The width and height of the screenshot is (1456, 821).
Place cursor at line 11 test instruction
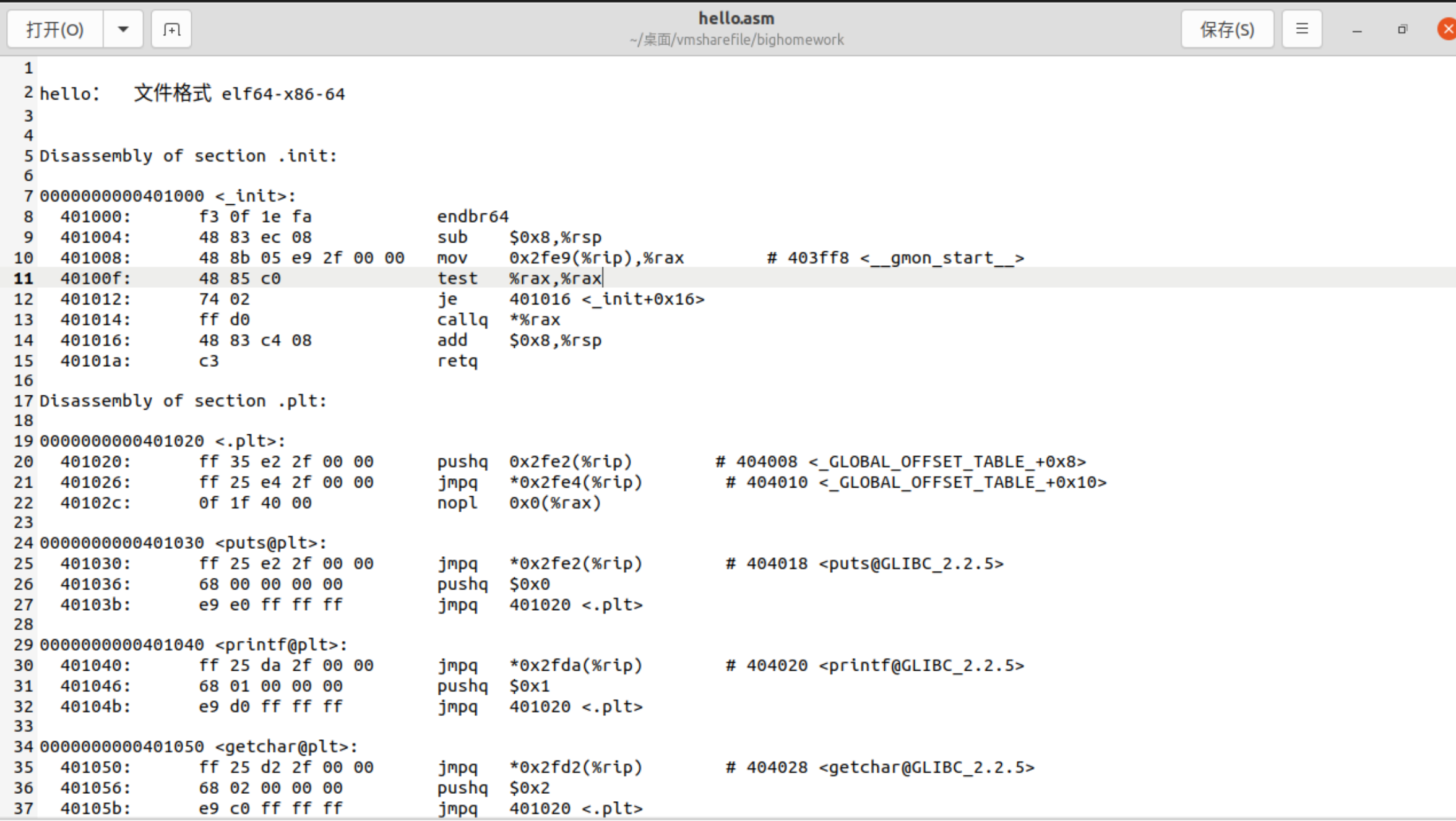(457, 278)
